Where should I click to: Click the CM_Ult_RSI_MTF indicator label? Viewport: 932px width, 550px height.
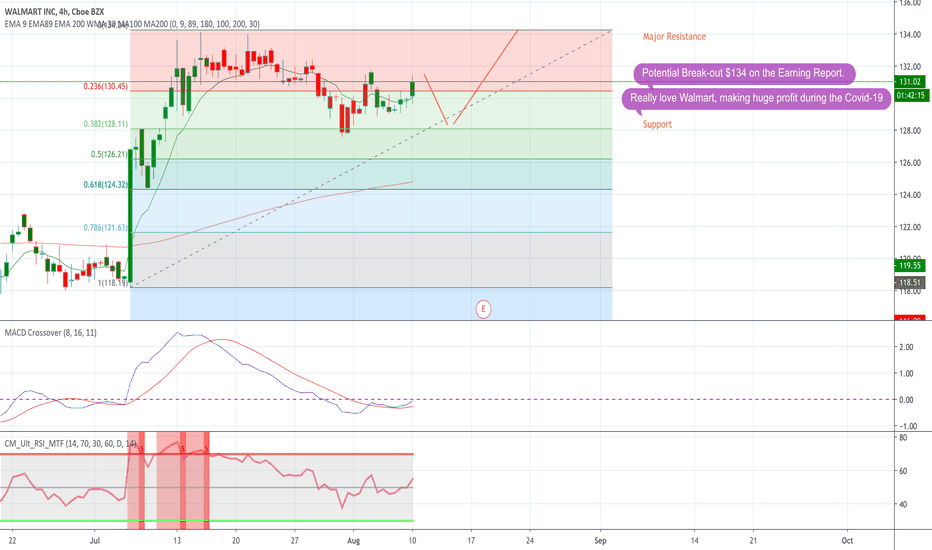[x=70, y=444]
